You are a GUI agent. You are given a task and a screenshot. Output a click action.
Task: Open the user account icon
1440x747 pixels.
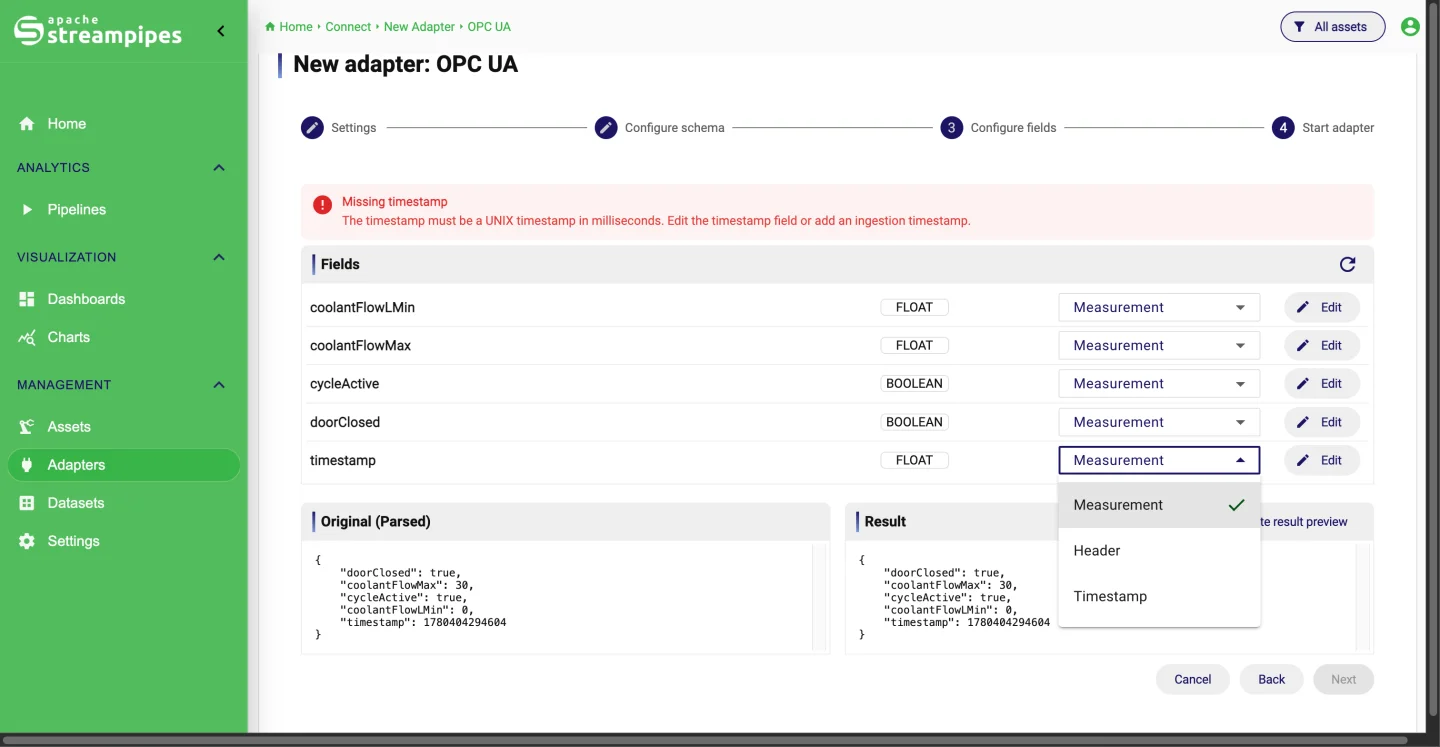click(x=1410, y=27)
